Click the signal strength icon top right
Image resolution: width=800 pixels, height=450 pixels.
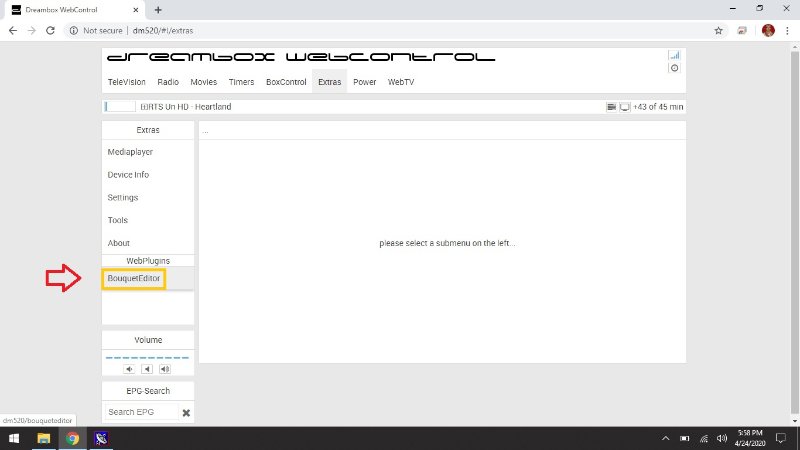tap(674, 55)
